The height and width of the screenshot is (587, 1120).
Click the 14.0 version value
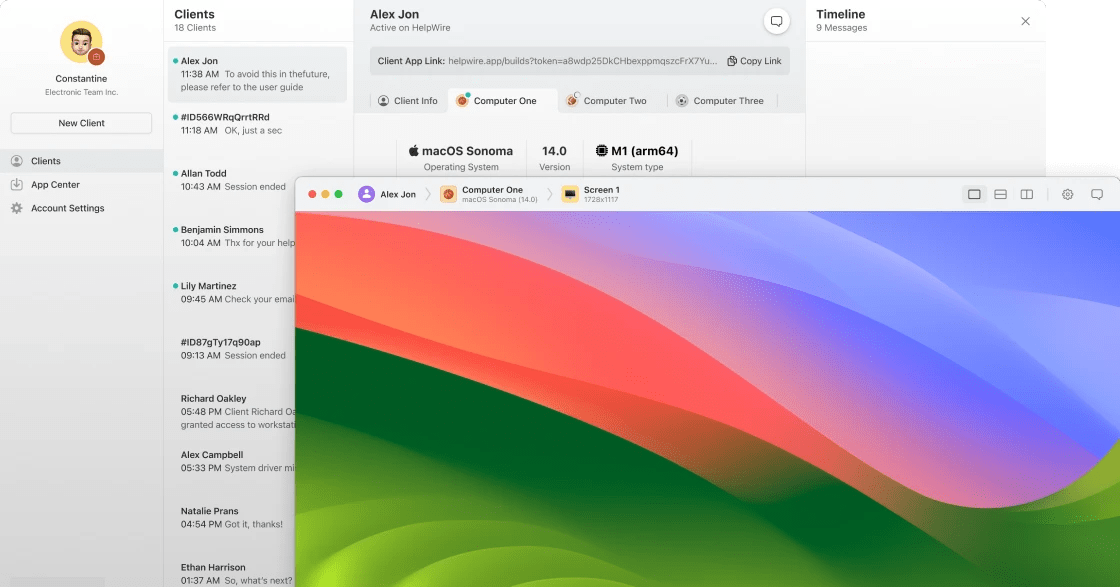point(554,151)
